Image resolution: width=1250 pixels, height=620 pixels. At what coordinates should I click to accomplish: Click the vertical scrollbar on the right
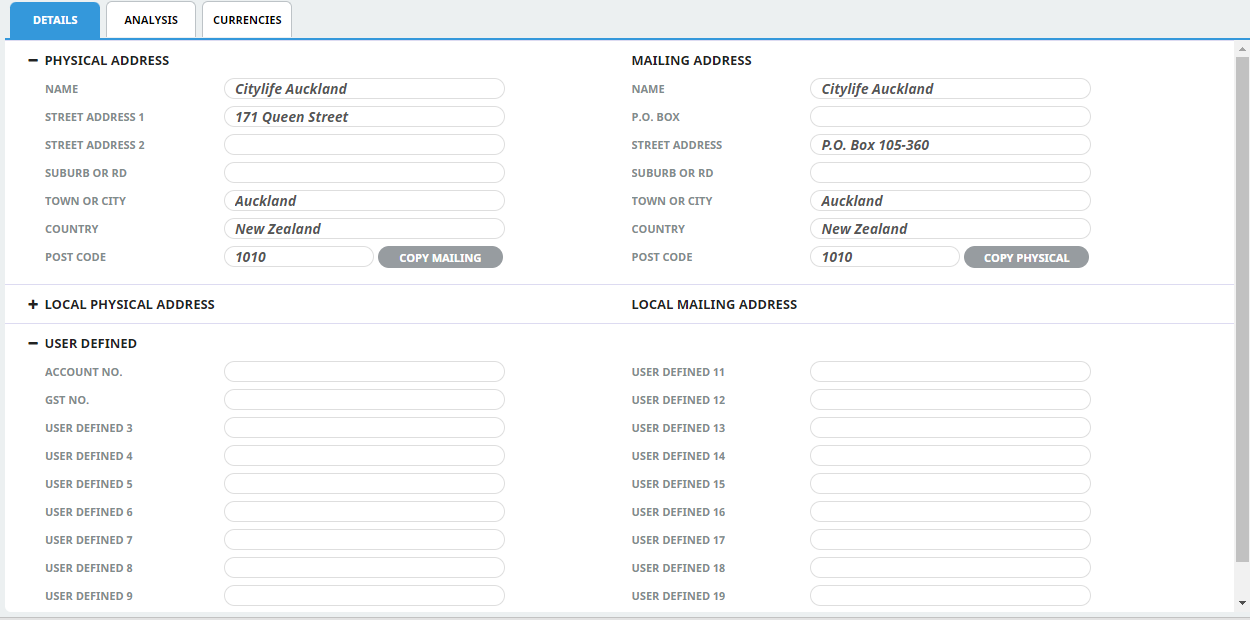[x=1242, y=300]
